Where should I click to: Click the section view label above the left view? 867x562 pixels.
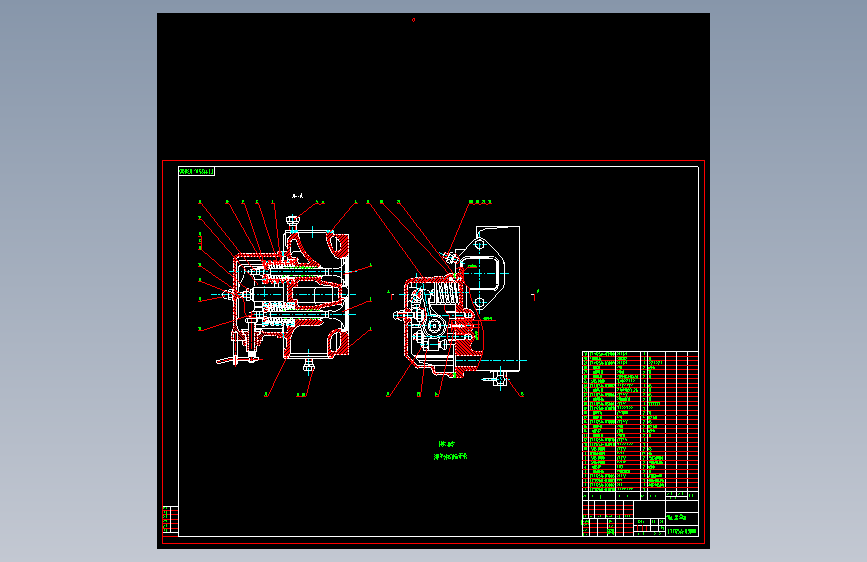(x=297, y=196)
